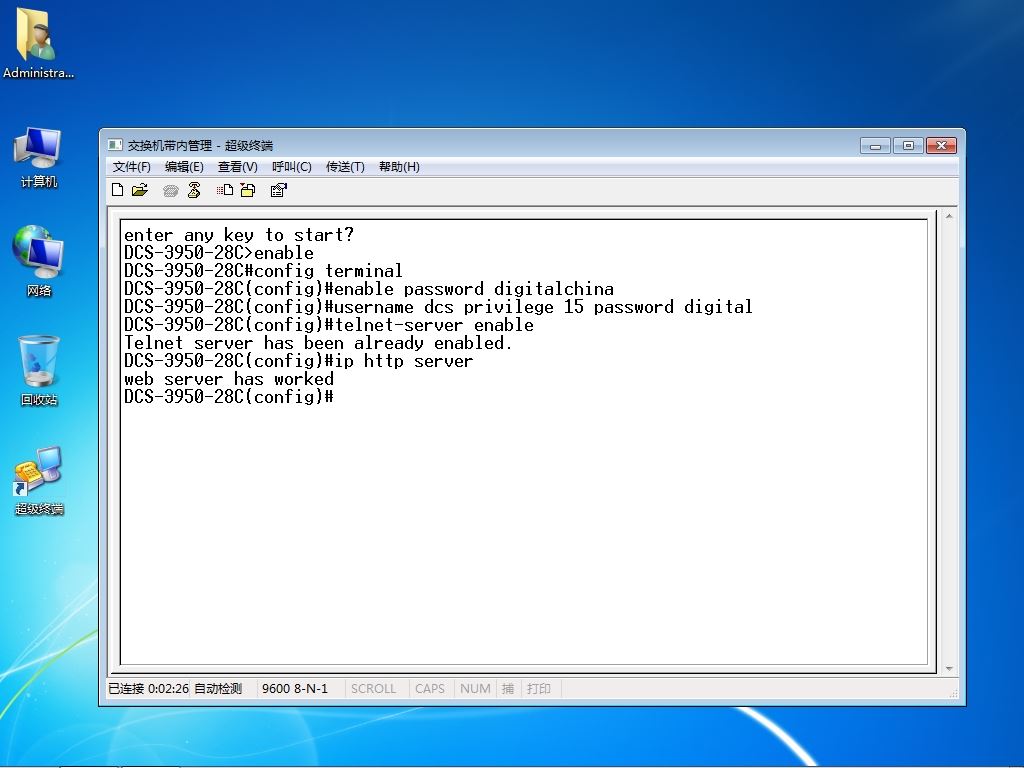
Task: Click the '自动检测' status bar entry
Action: 218,688
